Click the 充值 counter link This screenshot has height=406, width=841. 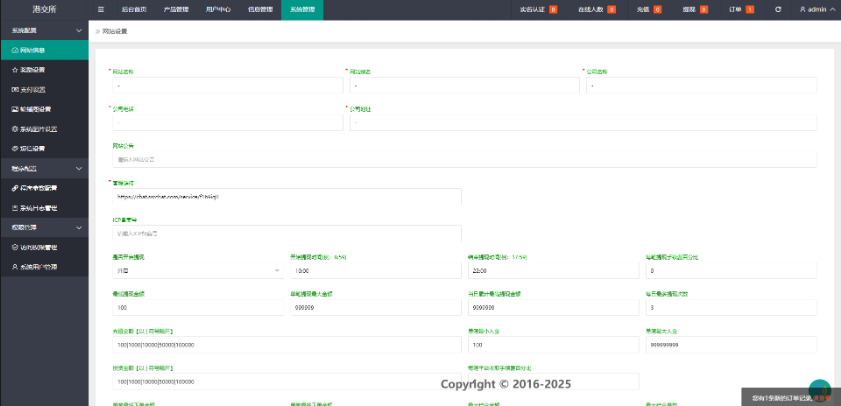pyautogui.click(x=649, y=10)
